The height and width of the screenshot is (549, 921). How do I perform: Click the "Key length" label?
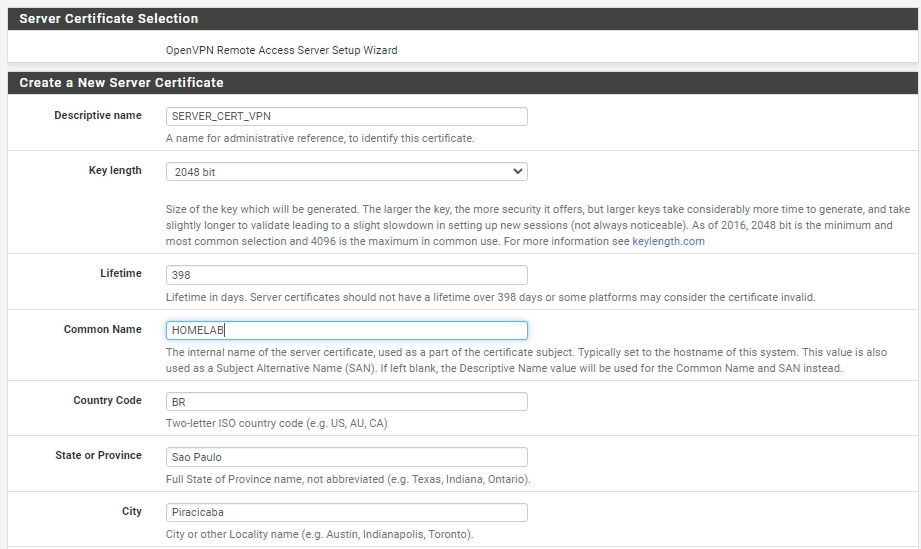pos(115,170)
